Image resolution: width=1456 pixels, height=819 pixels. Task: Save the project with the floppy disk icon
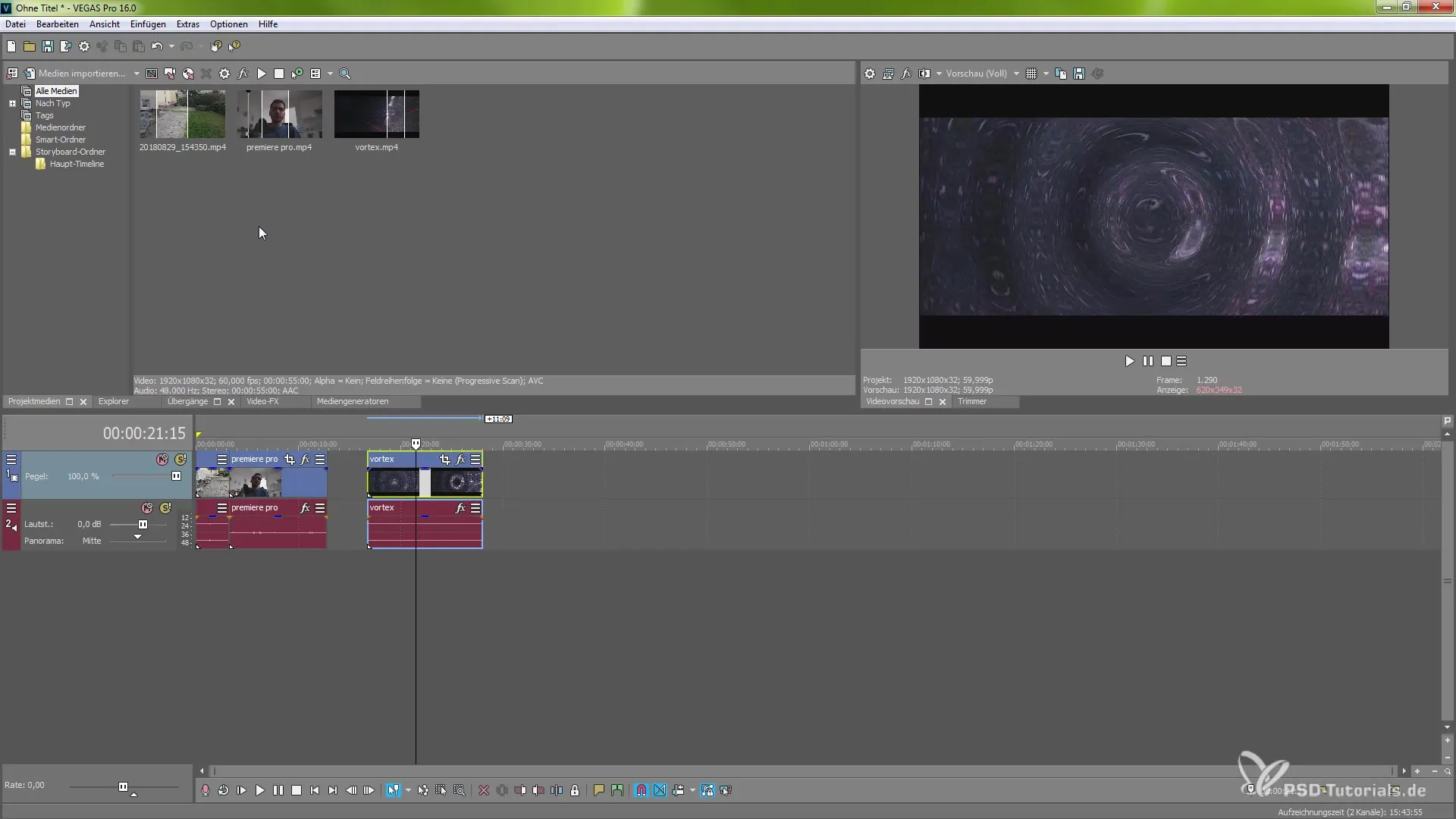(48, 46)
